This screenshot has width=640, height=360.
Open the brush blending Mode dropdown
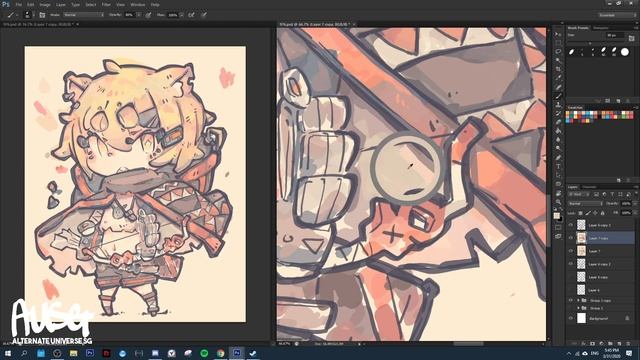(x=83, y=15)
